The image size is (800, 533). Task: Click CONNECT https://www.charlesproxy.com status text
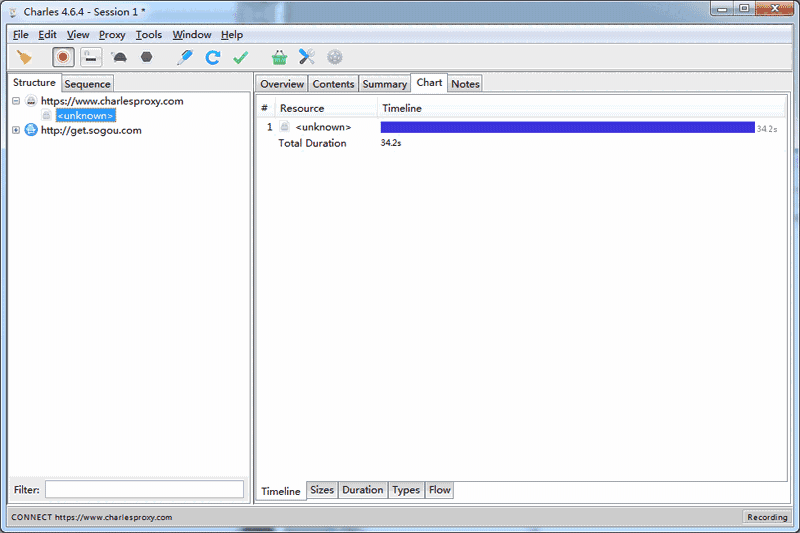[x=92, y=517]
